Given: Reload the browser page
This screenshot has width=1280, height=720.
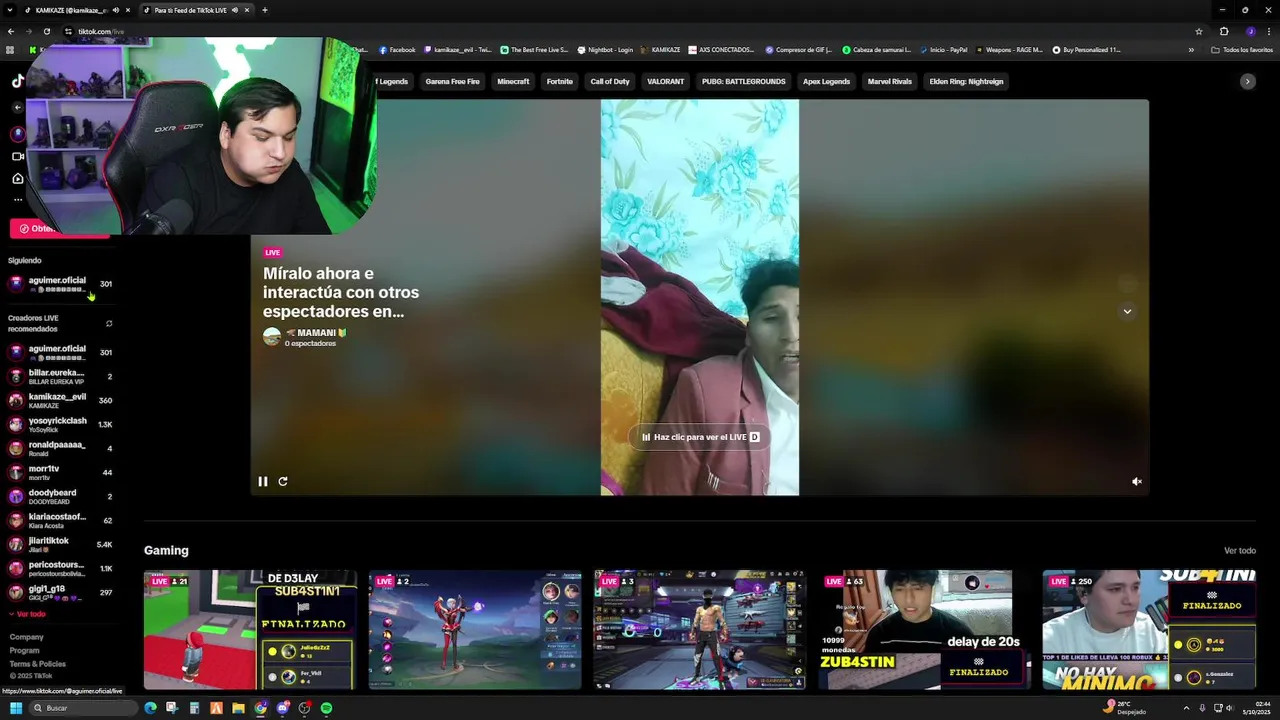Looking at the screenshot, I should pos(46,31).
